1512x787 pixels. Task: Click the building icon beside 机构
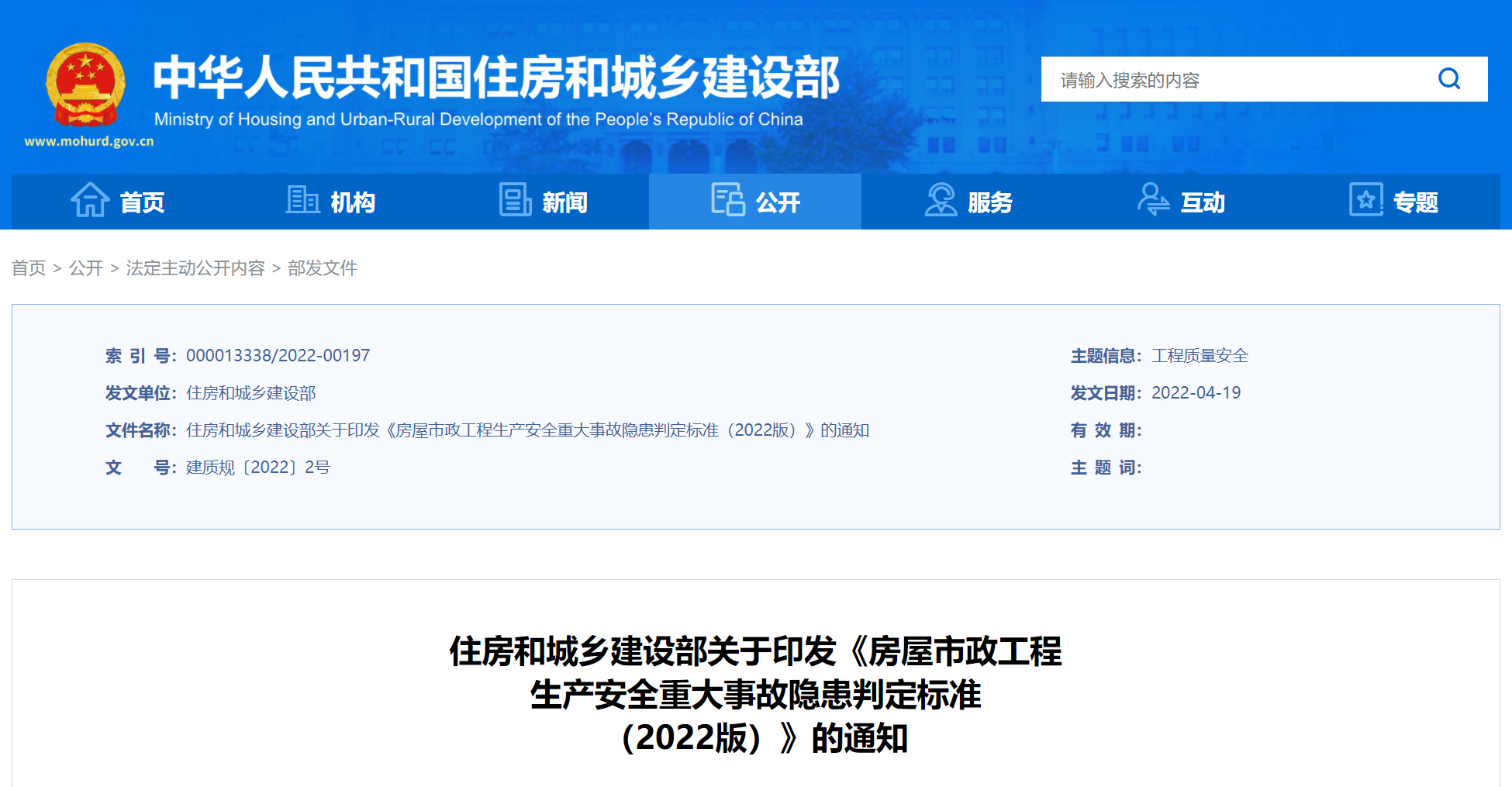coord(302,200)
